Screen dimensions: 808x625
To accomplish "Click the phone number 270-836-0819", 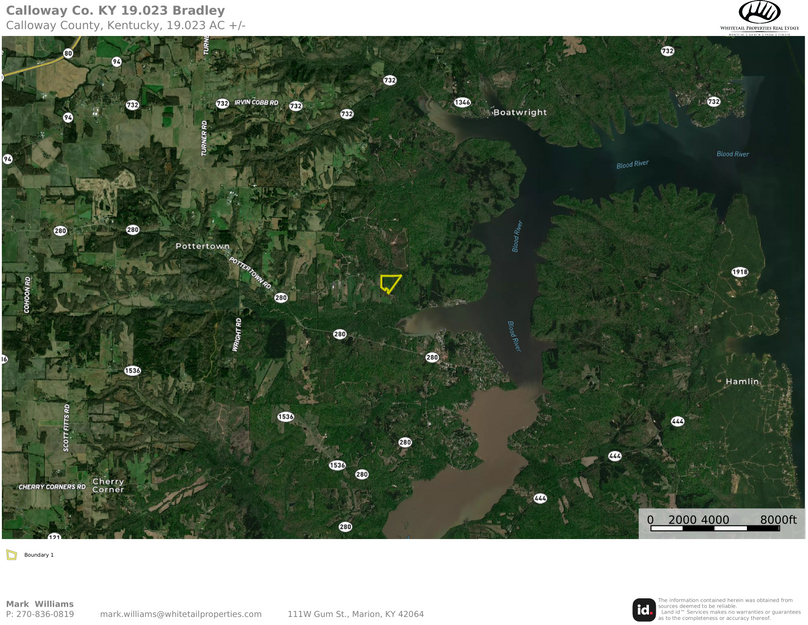I will (45, 614).
